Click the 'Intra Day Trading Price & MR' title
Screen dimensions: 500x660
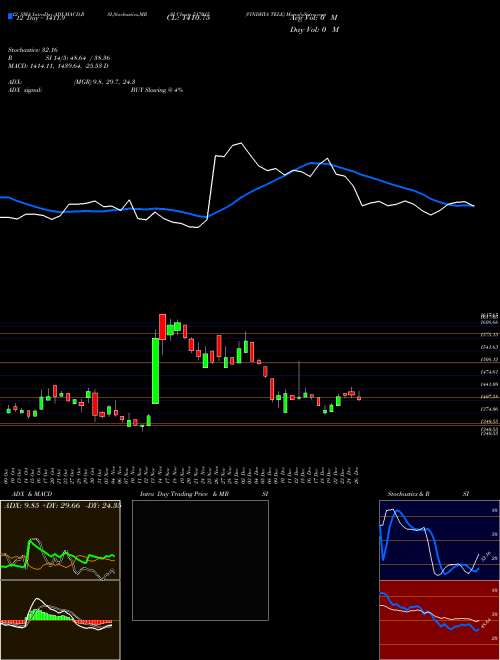[184, 494]
